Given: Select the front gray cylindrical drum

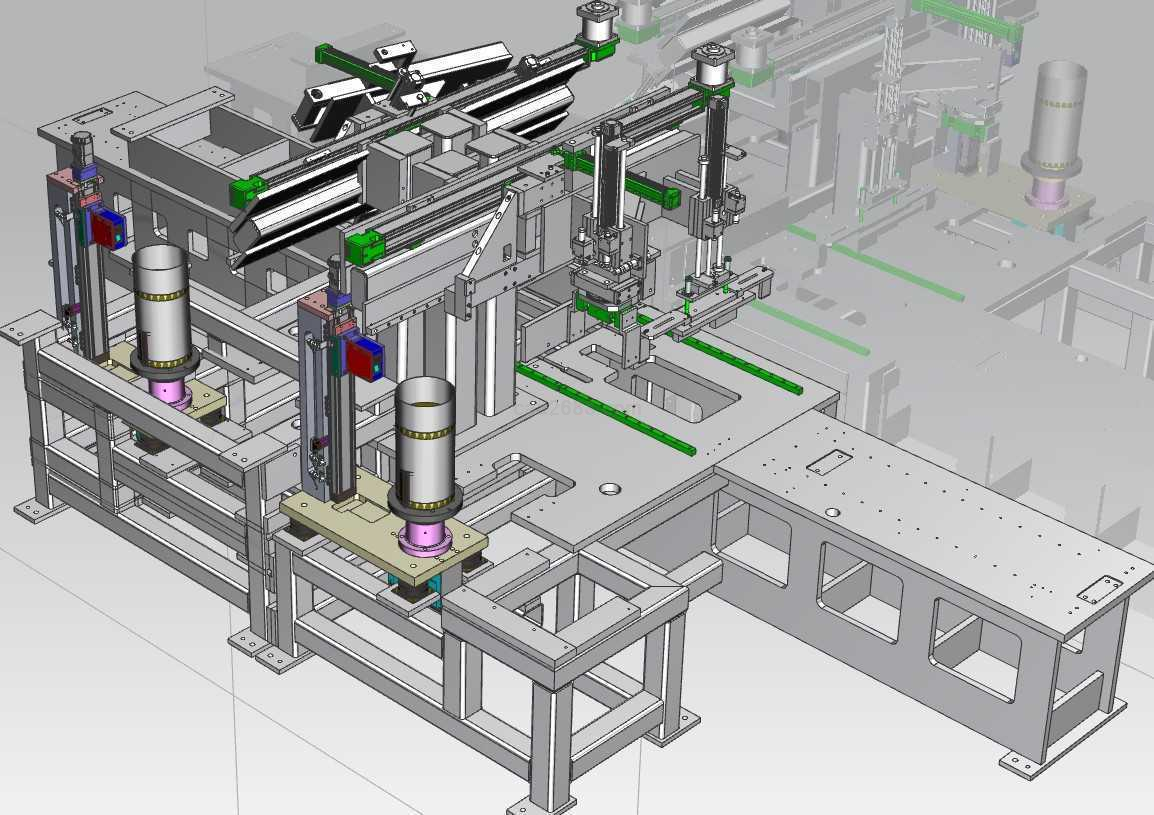Looking at the screenshot, I should point(427,440).
